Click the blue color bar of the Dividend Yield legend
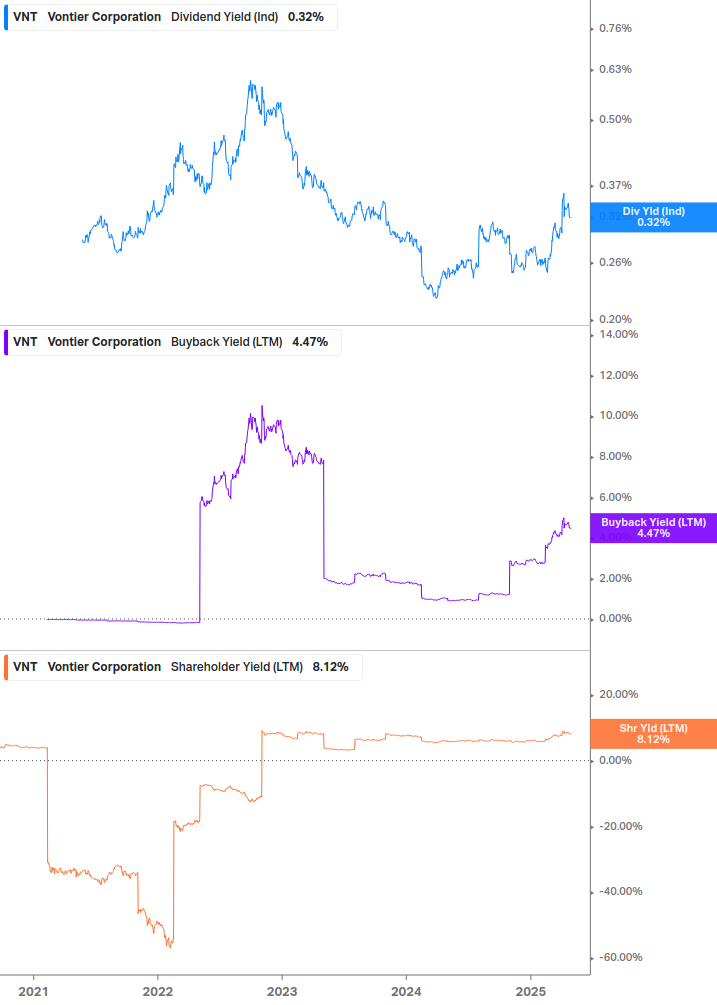 [x=6, y=17]
